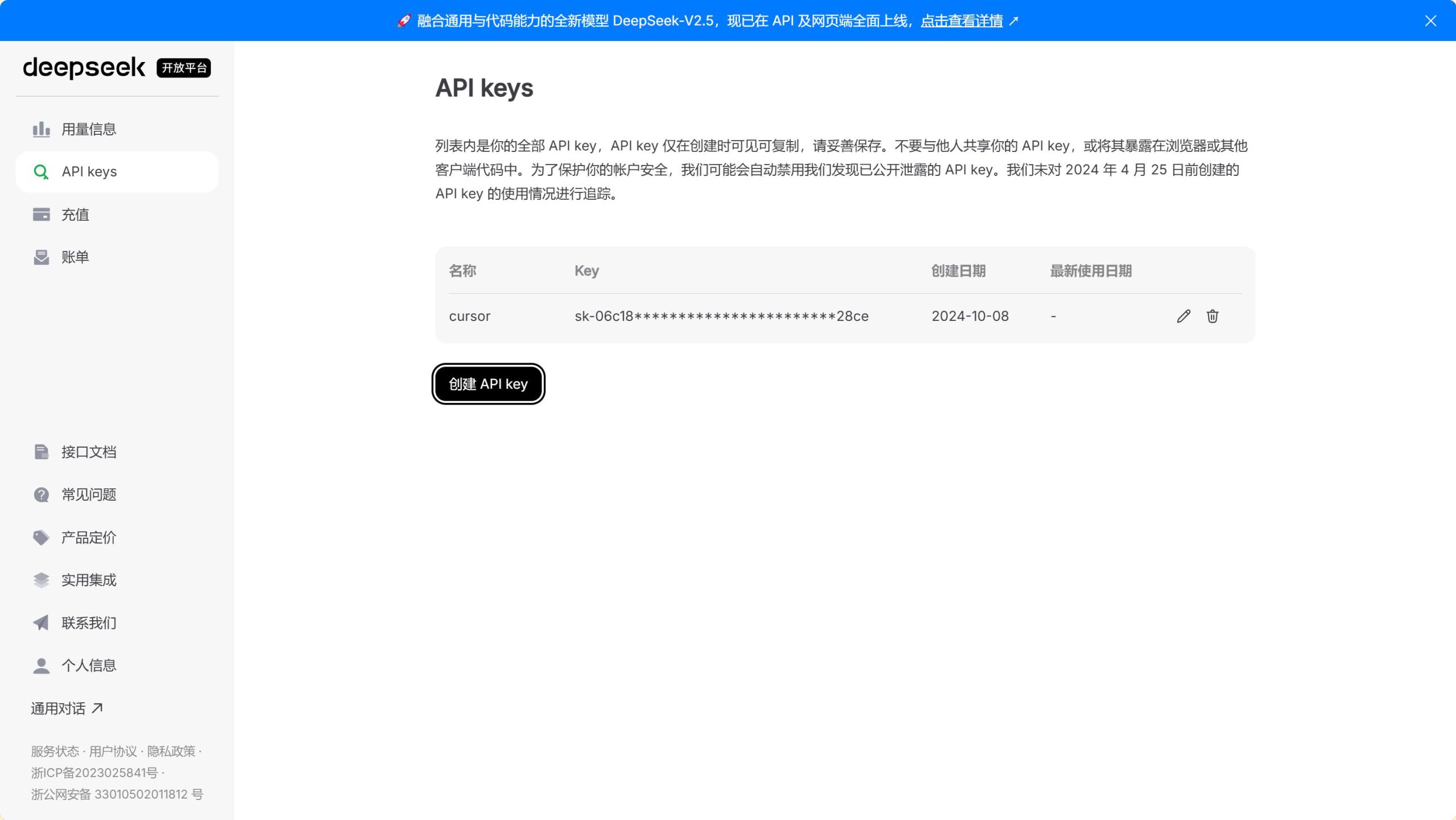Open 通用对话 general chat link
Image resolution: width=1456 pixels, height=820 pixels.
(65, 708)
